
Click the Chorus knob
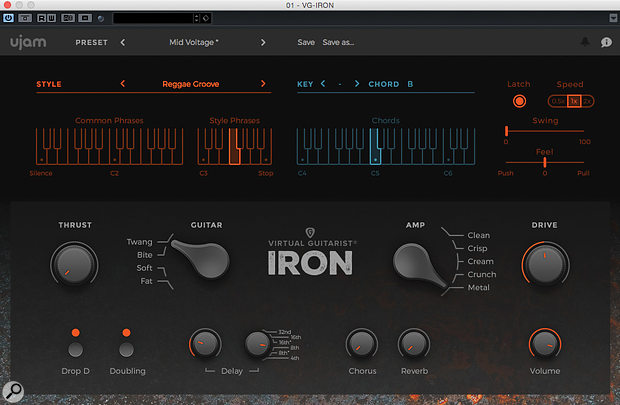click(362, 344)
